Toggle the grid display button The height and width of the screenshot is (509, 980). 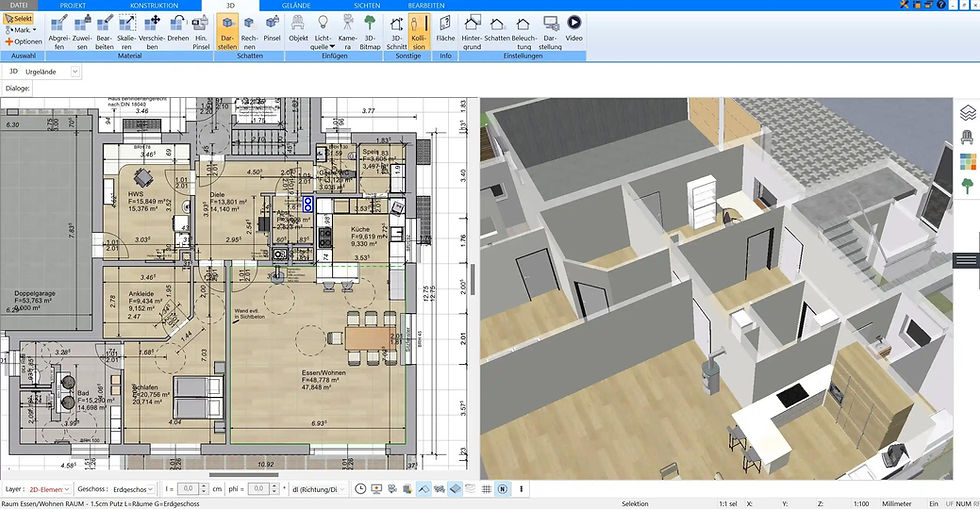(x=486, y=489)
